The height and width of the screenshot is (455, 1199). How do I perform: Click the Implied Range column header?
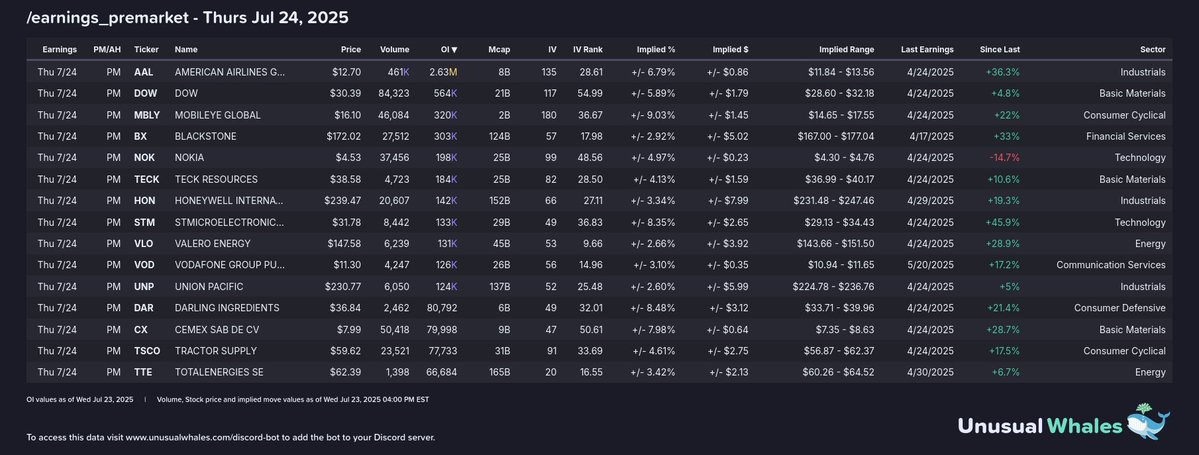pos(846,50)
